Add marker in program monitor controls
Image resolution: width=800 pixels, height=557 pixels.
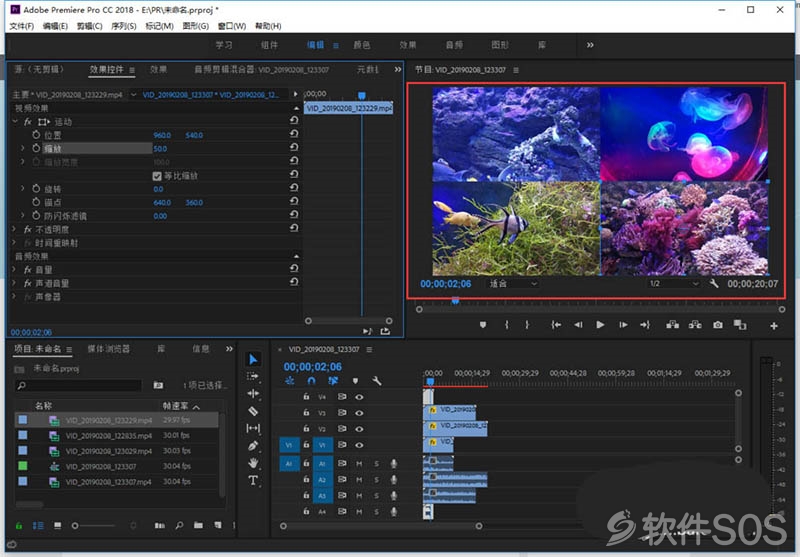click(x=483, y=324)
